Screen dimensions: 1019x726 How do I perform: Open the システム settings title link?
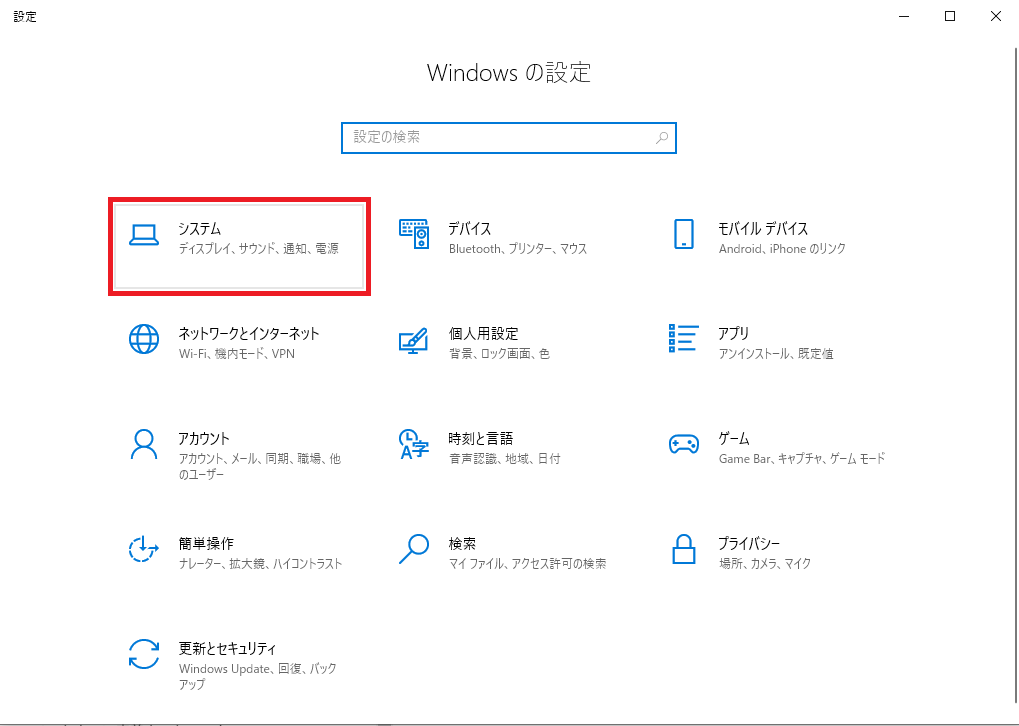tap(199, 229)
